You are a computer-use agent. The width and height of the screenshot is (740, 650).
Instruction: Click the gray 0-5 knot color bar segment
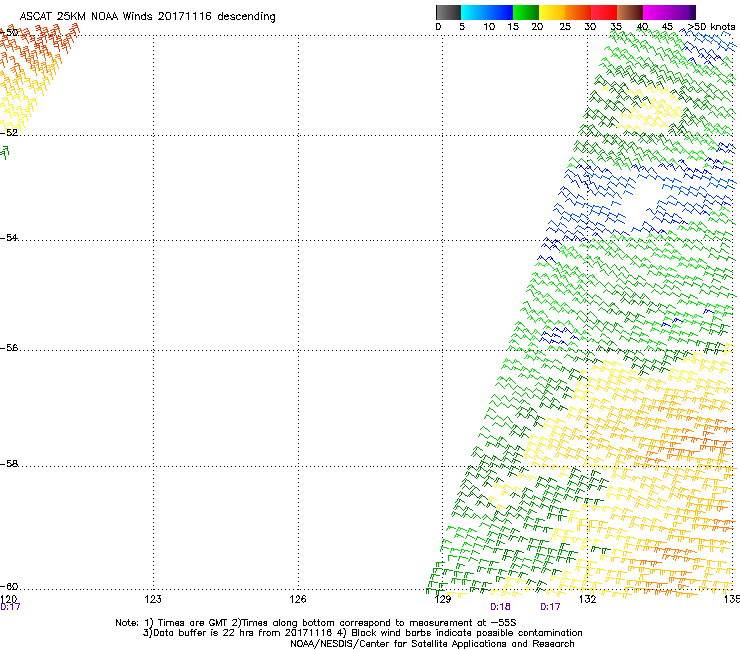click(x=448, y=12)
